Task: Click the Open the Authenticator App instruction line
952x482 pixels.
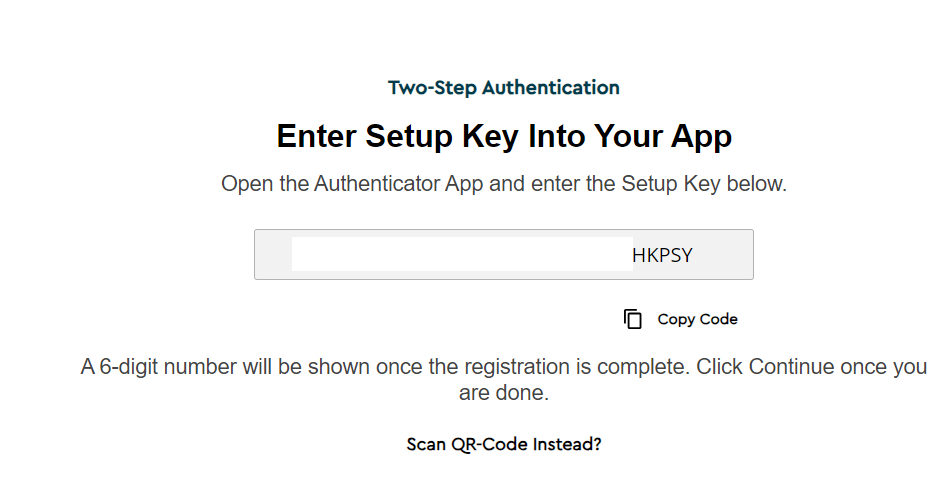Action: (504, 185)
